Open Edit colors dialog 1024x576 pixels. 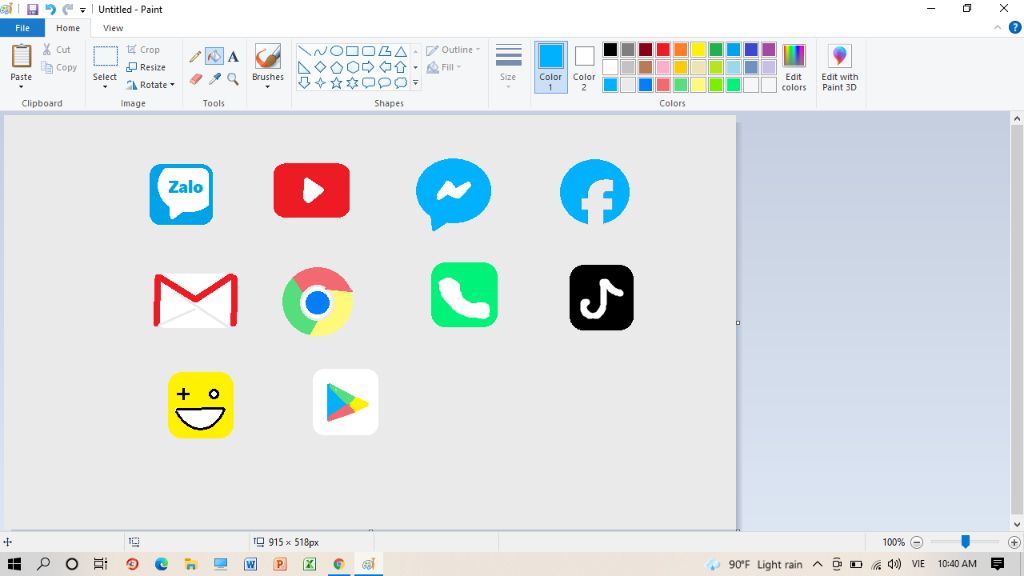[x=794, y=68]
